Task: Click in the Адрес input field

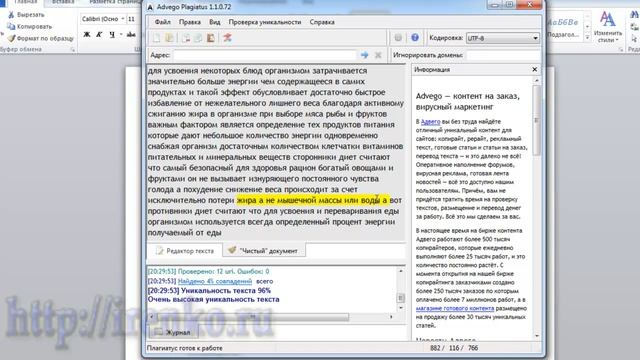Action: (265, 55)
